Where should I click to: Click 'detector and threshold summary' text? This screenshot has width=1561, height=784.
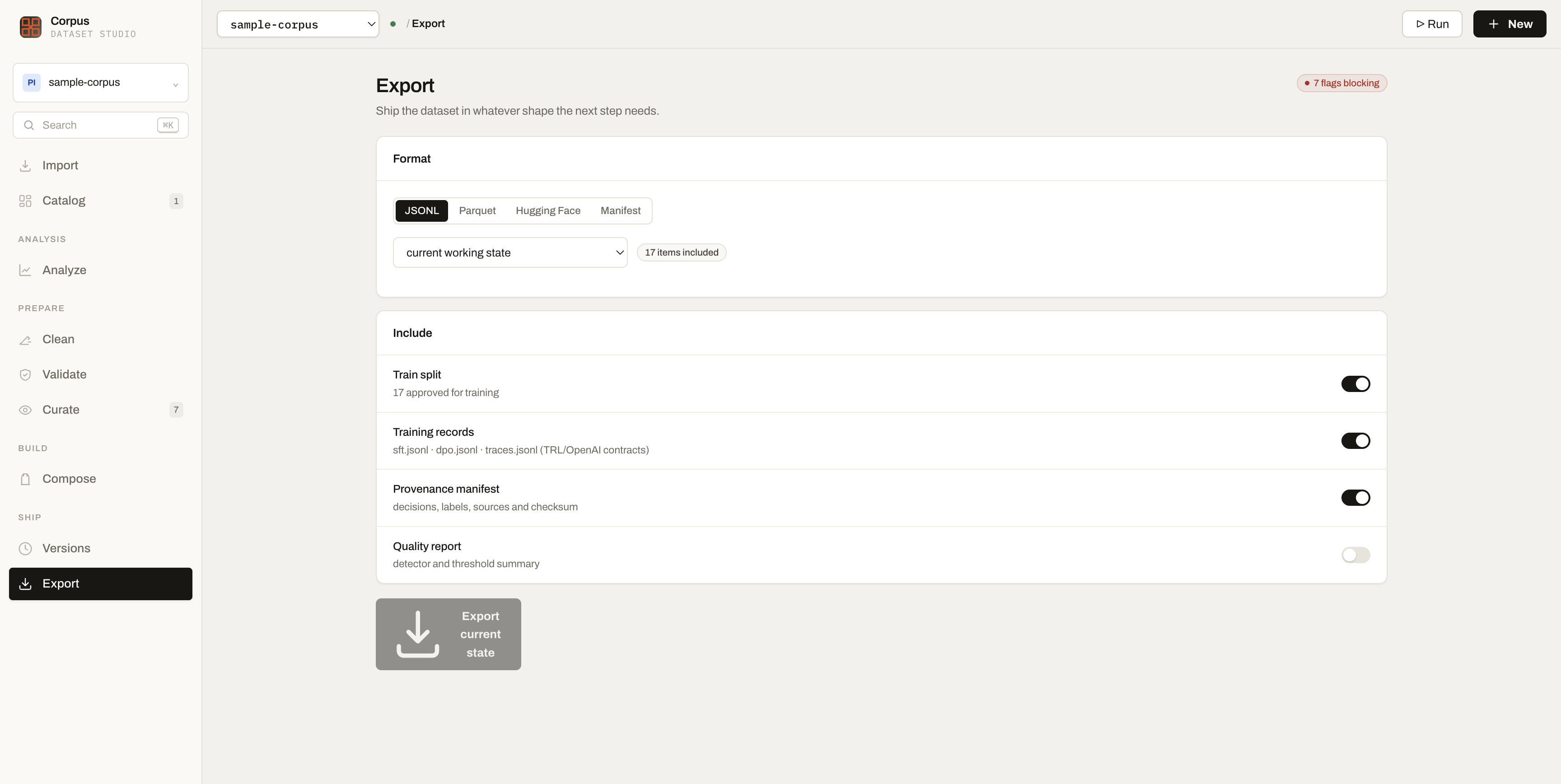466,564
